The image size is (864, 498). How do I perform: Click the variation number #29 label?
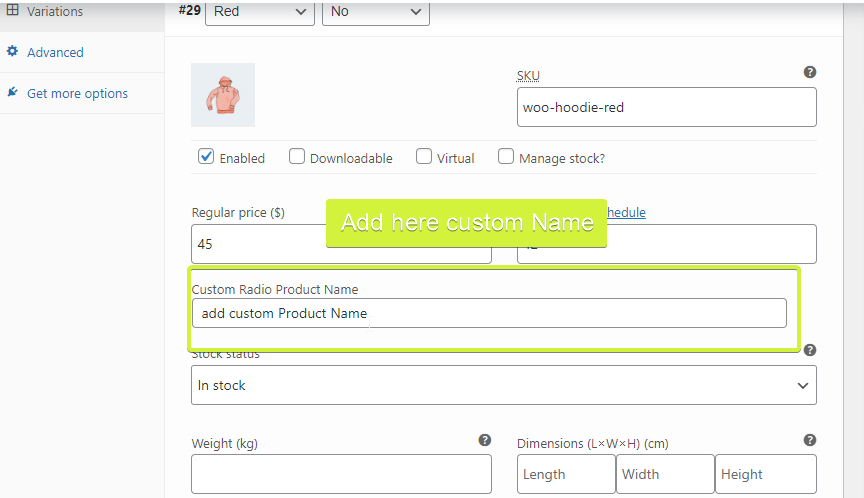pyautogui.click(x=190, y=10)
